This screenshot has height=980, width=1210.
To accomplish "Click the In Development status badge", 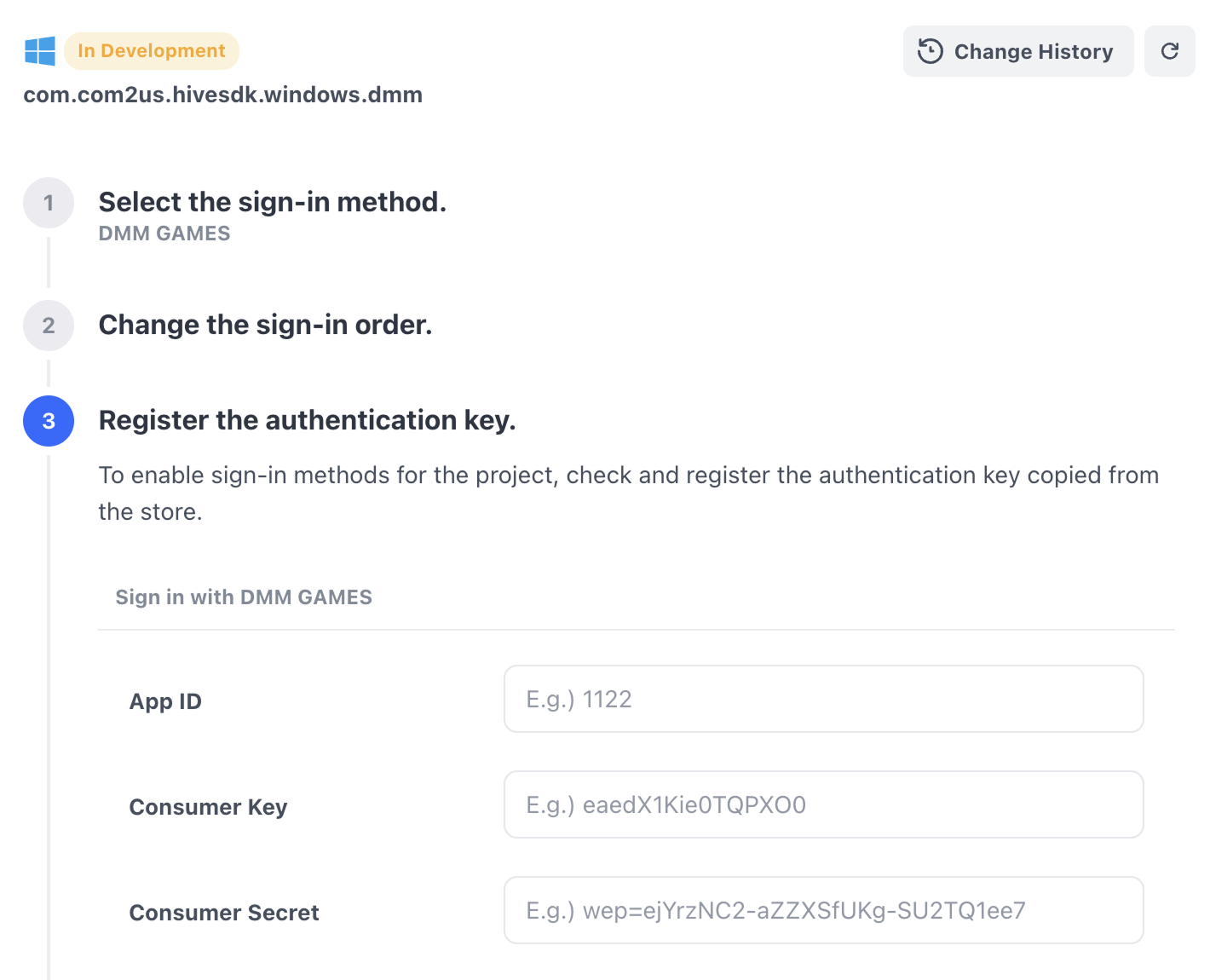I will [152, 51].
